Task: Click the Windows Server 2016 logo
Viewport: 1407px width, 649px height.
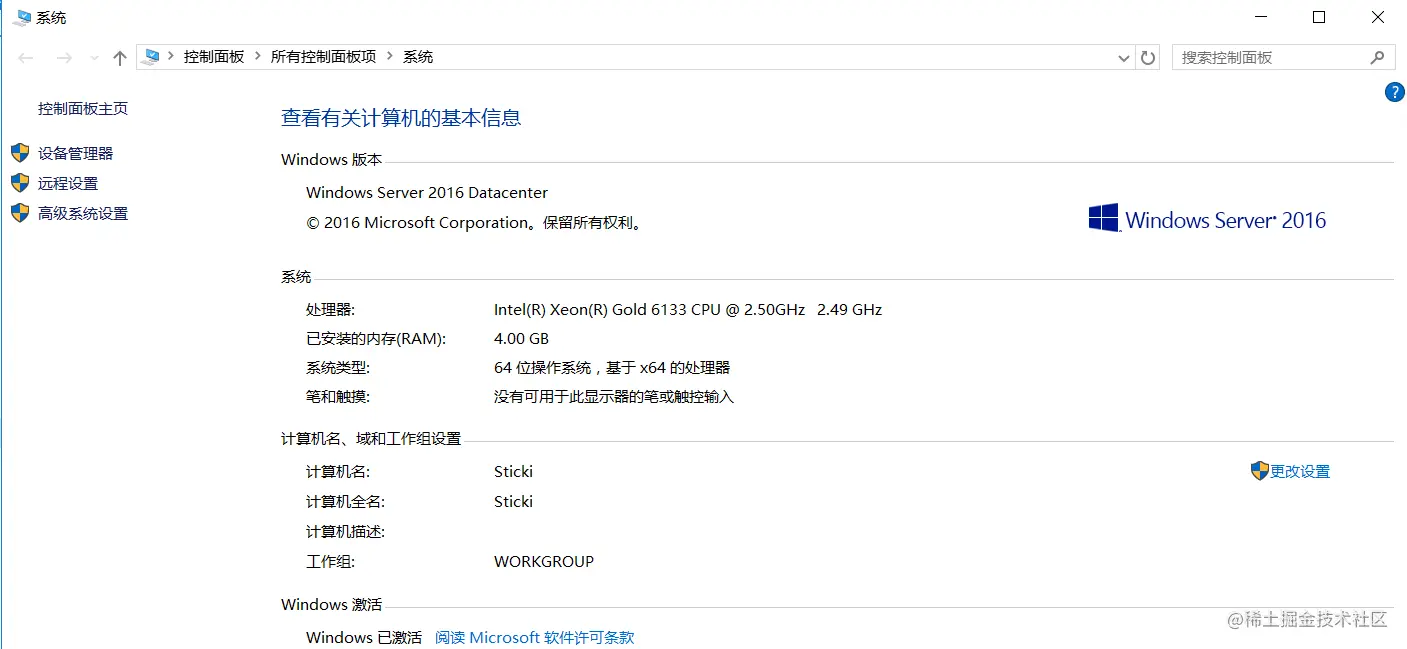Action: pos(1206,218)
